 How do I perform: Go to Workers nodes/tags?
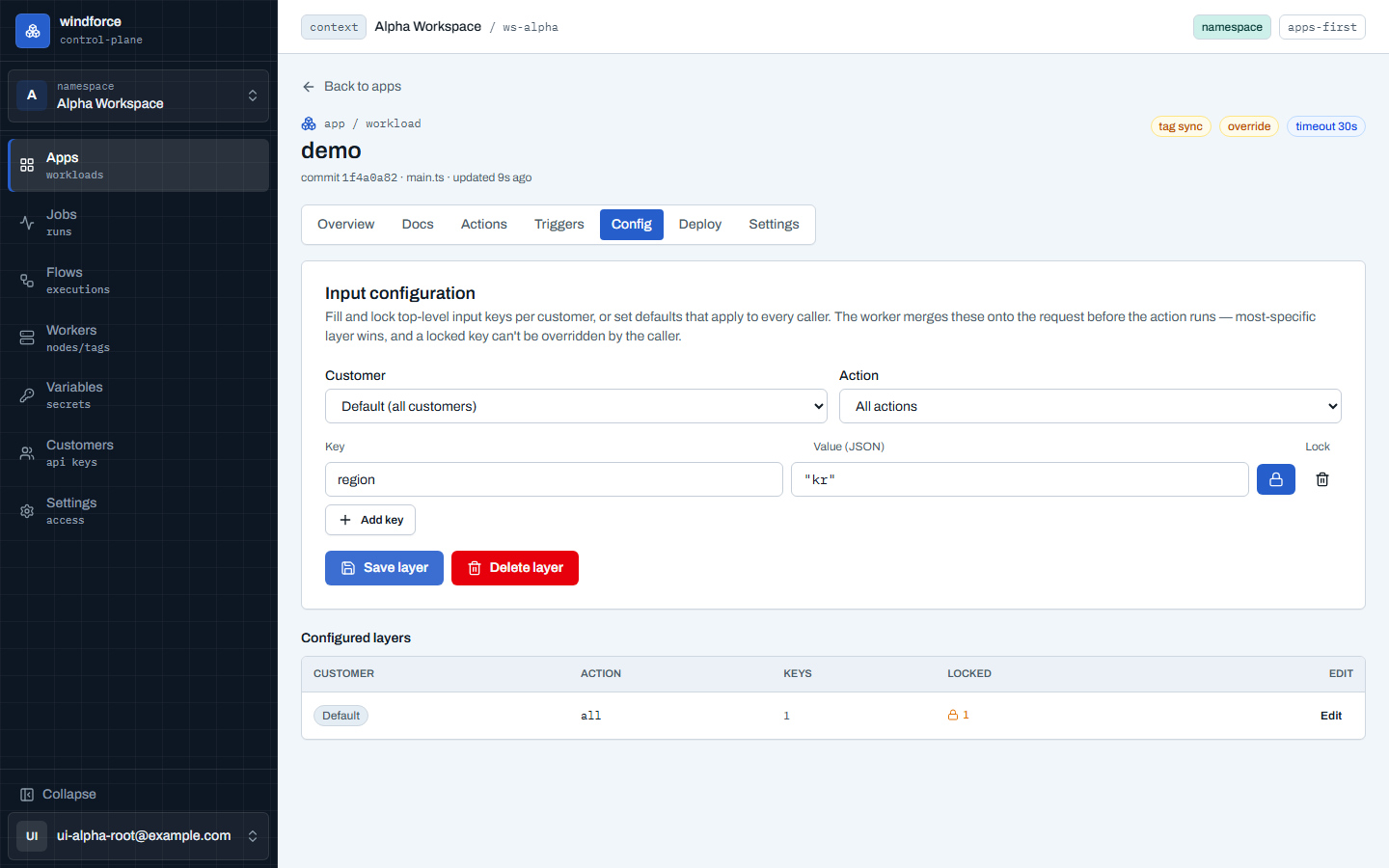tap(139, 339)
